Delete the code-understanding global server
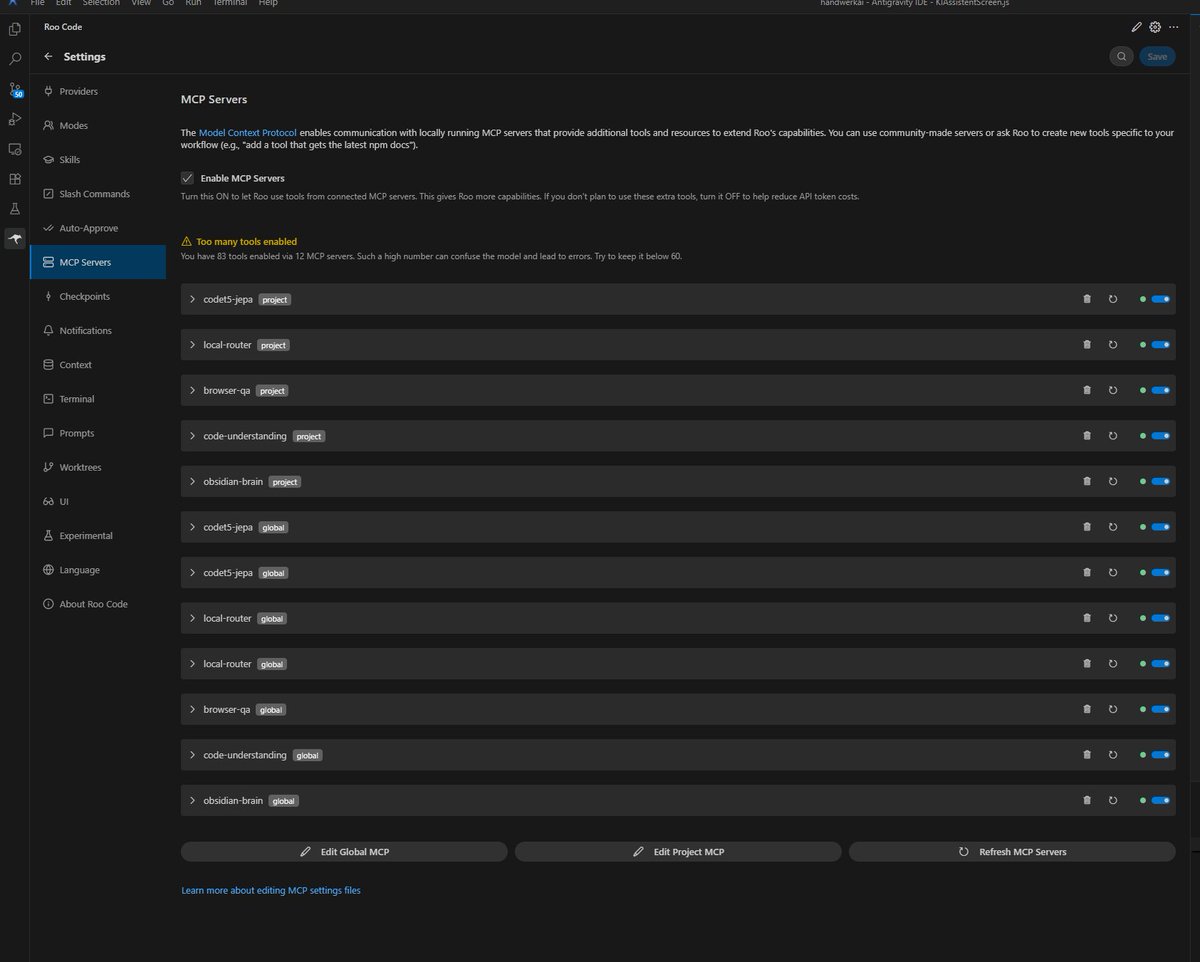 [x=1087, y=755]
